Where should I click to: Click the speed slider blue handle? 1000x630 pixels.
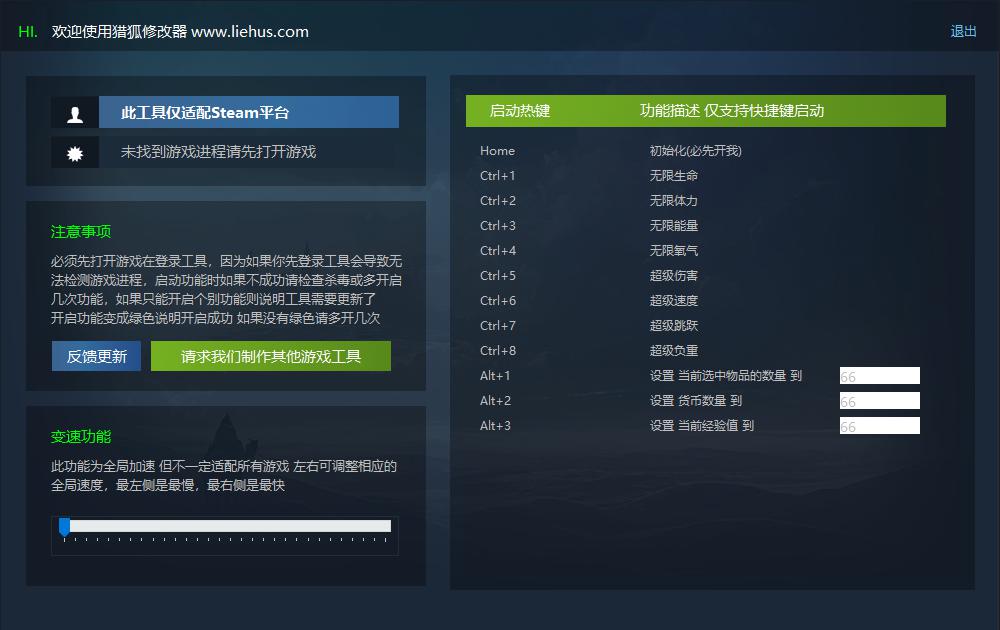pyautogui.click(x=64, y=527)
